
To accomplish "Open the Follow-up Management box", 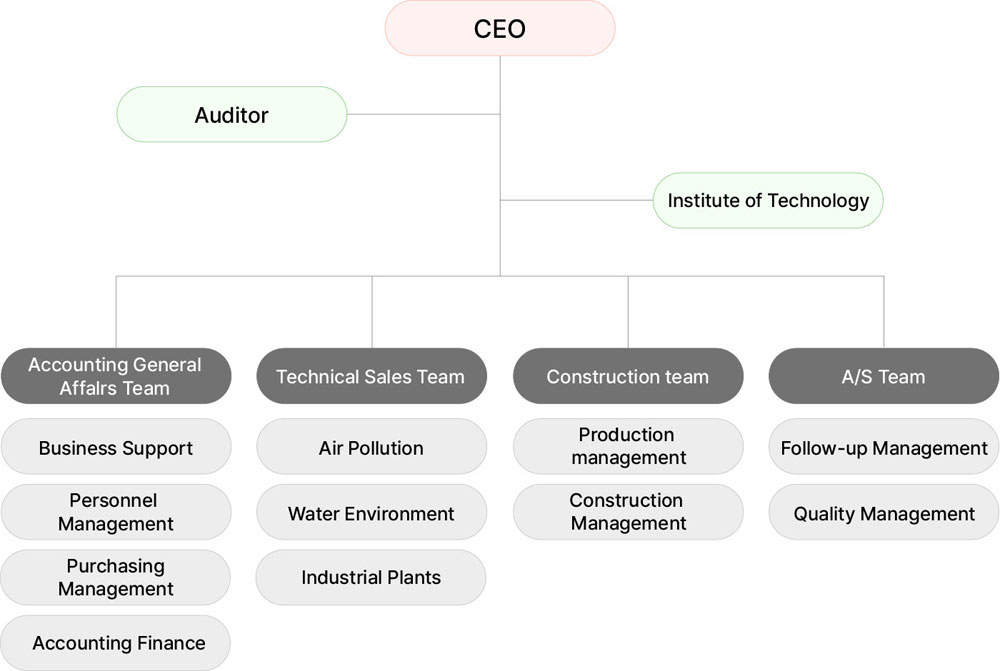I will 884,447.
